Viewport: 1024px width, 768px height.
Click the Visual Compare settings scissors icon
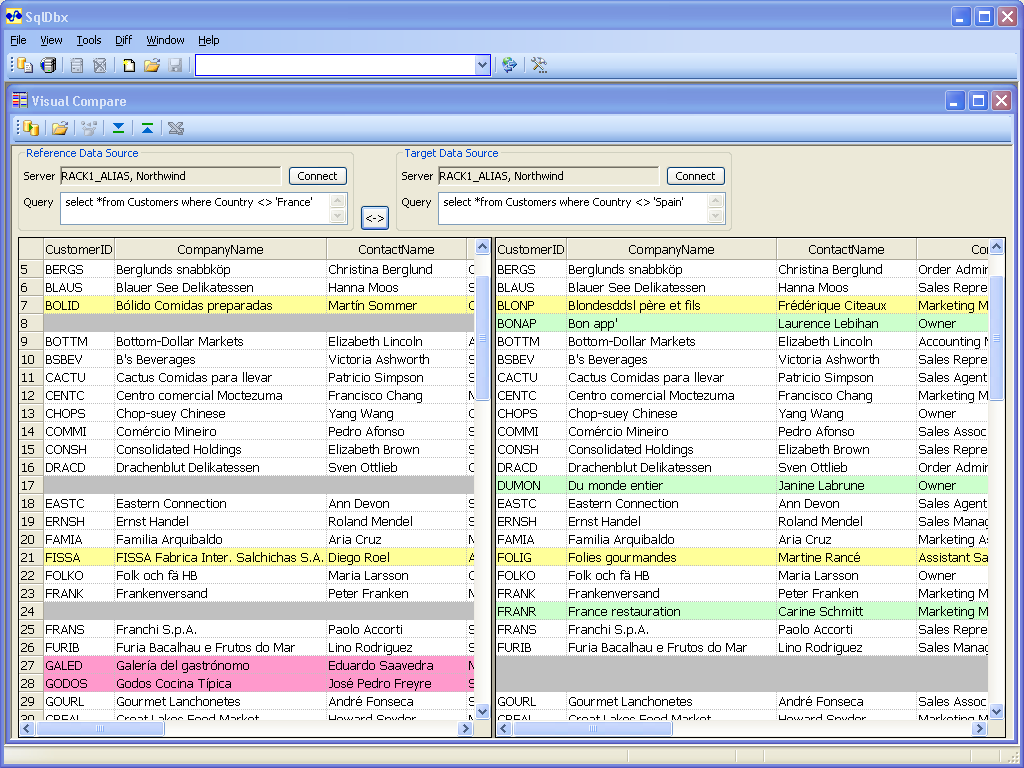(x=176, y=128)
